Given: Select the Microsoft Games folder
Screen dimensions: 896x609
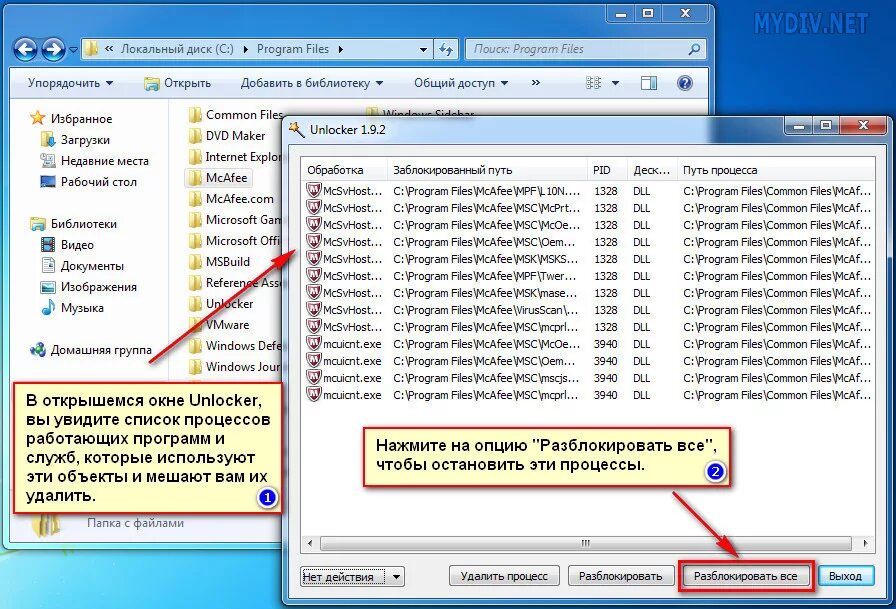Looking at the screenshot, I should click(x=235, y=220).
